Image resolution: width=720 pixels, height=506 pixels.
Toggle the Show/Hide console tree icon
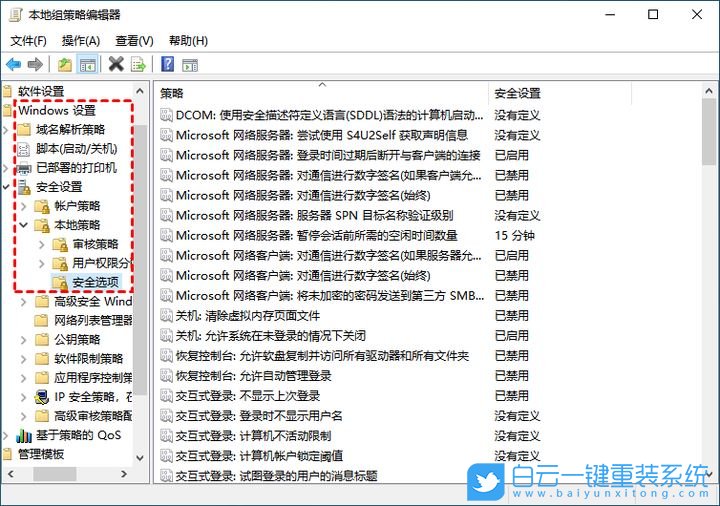pyautogui.click(x=87, y=65)
